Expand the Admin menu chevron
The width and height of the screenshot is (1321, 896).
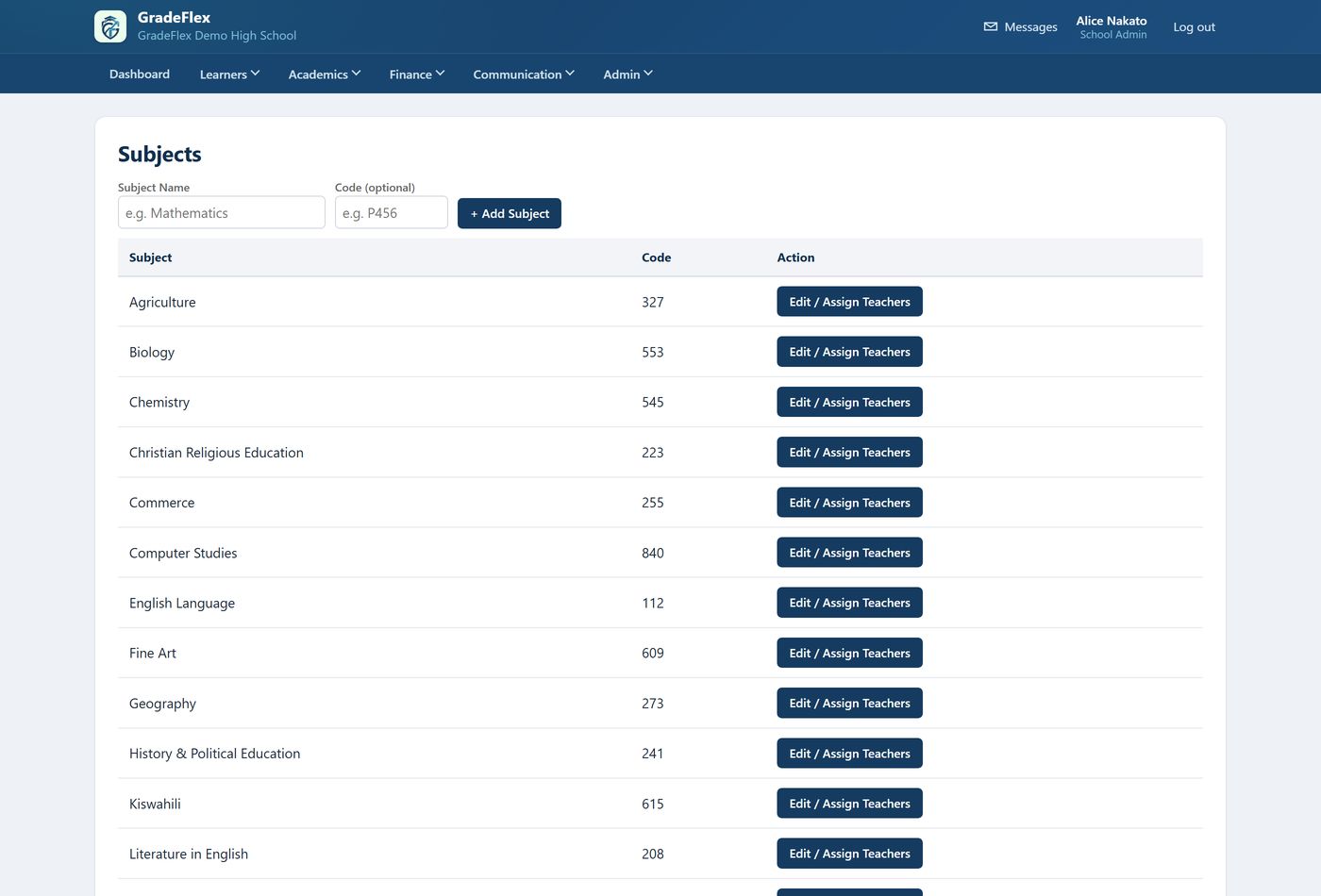click(x=648, y=74)
